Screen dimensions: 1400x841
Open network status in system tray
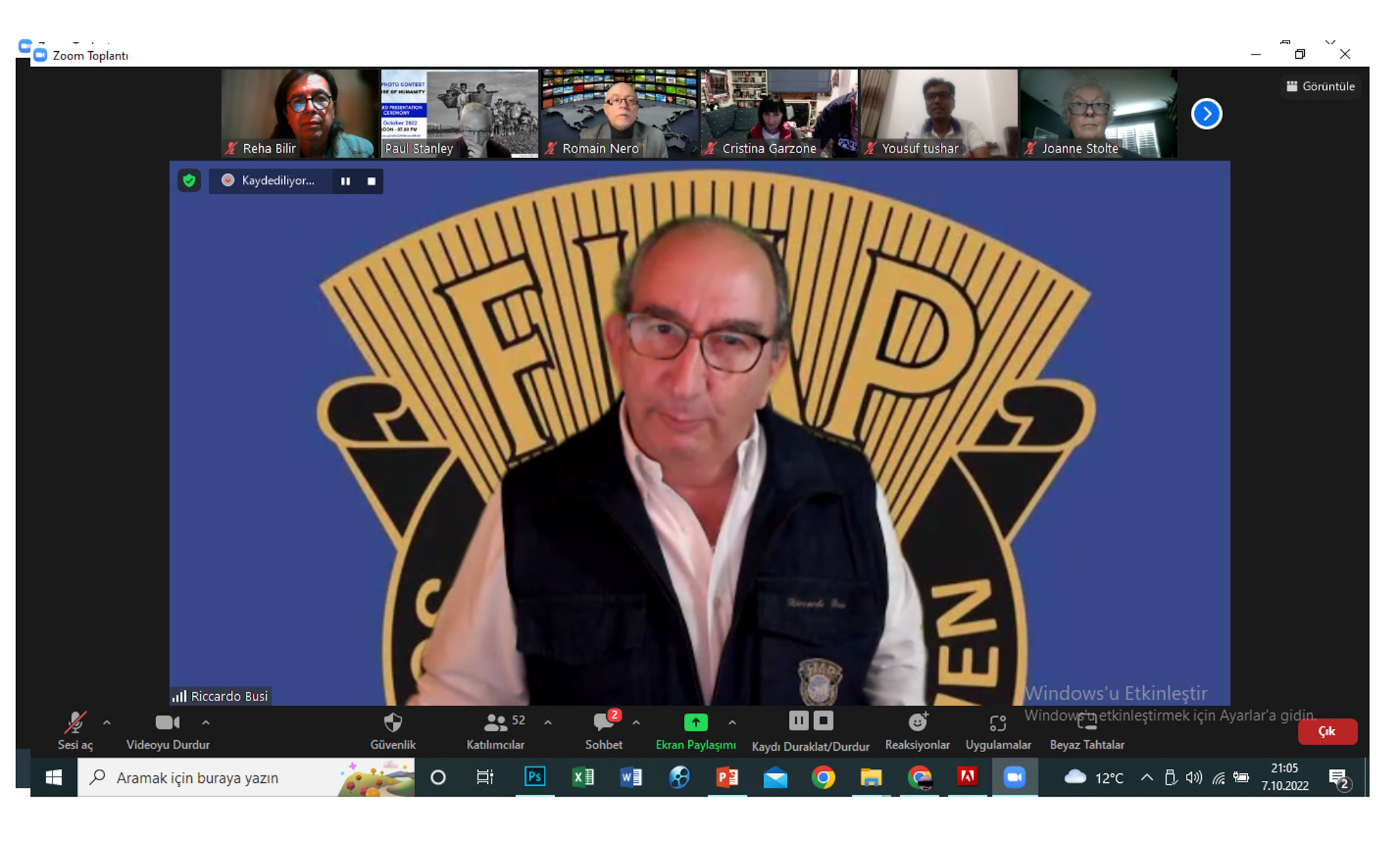[x=1219, y=777]
